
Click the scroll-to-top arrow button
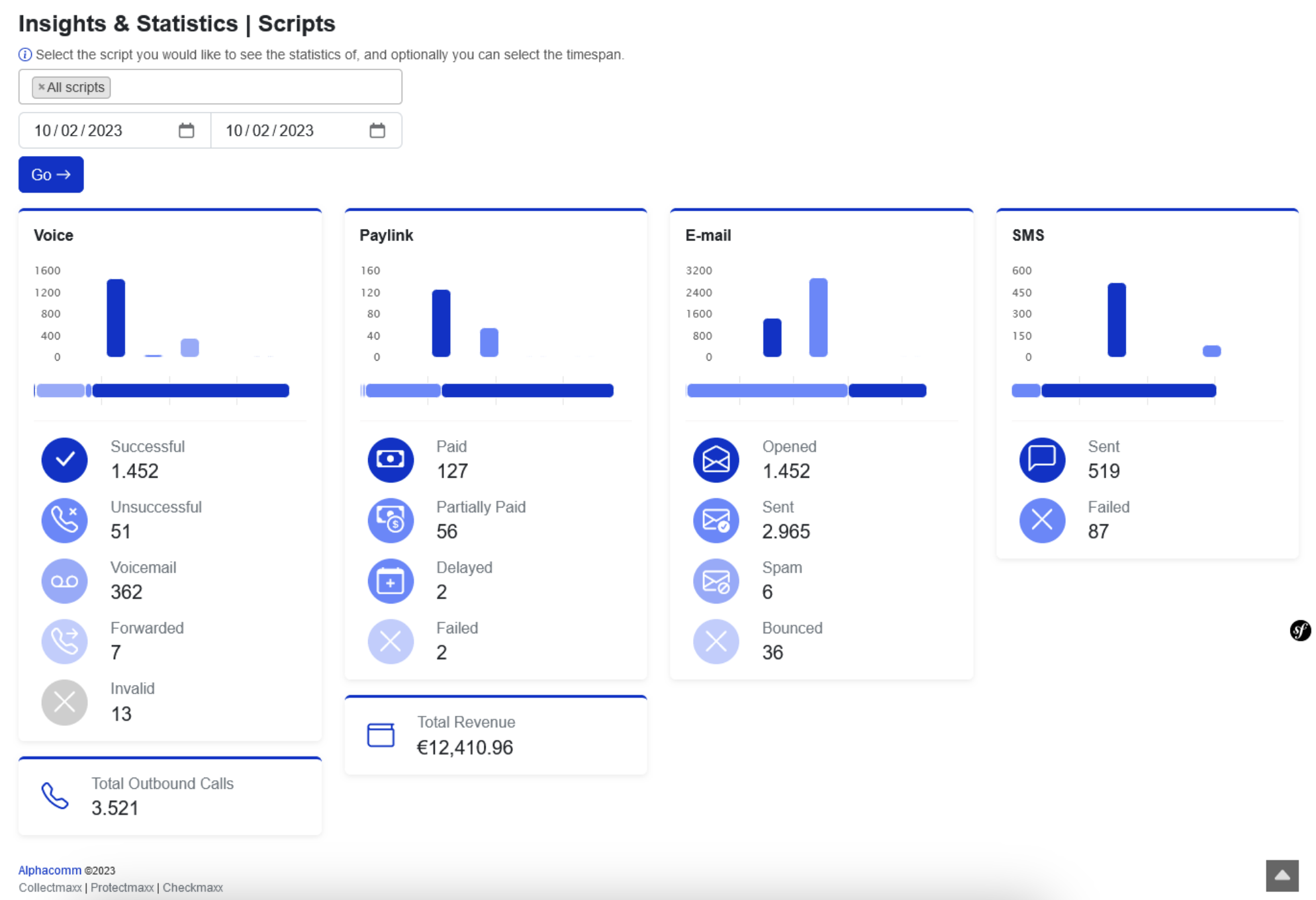coord(1282,876)
